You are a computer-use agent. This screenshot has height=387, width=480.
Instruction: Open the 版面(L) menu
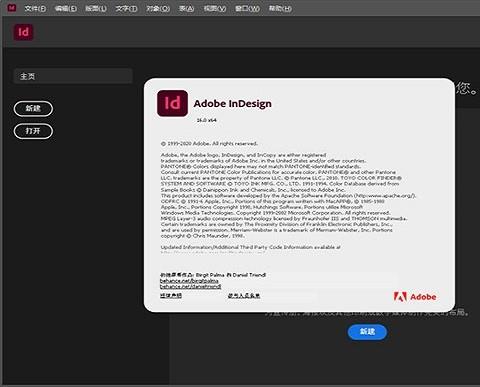96,8
